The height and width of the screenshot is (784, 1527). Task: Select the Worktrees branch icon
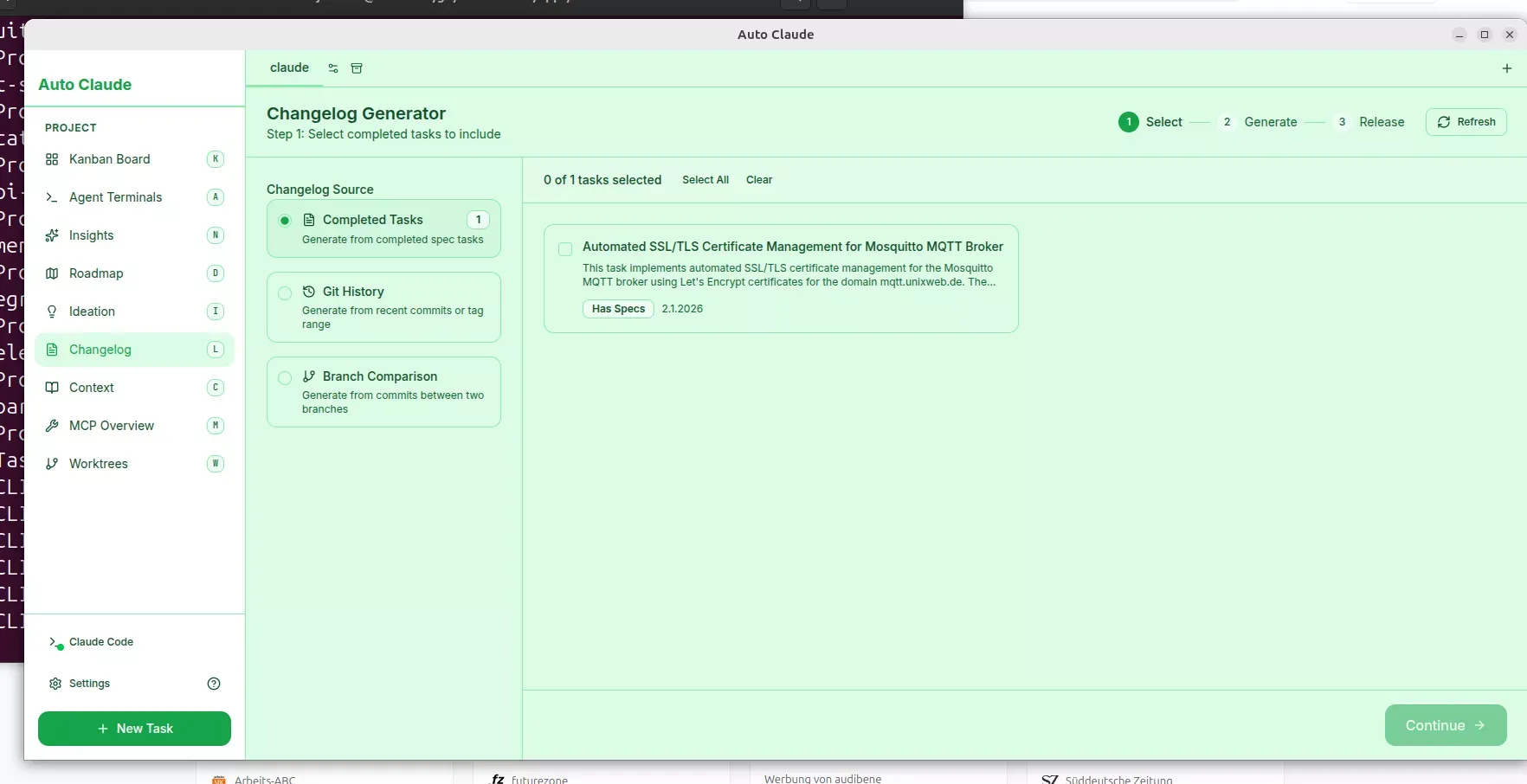(53, 464)
